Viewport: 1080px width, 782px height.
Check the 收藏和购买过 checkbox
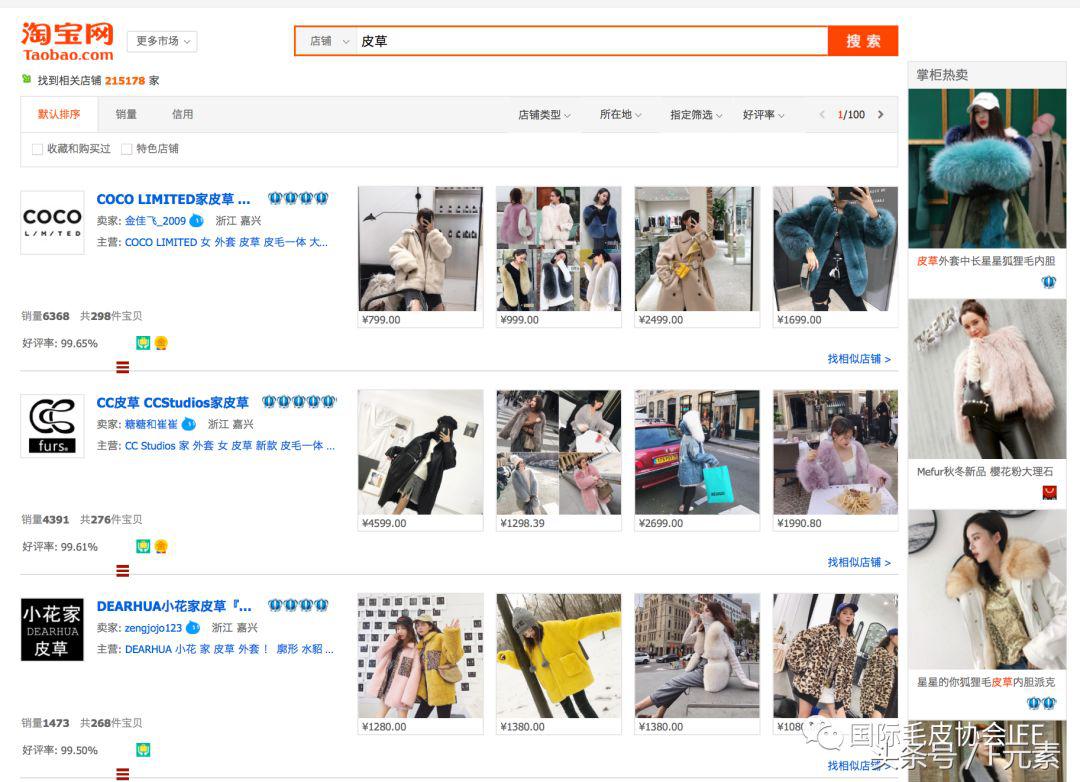click(37, 149)
